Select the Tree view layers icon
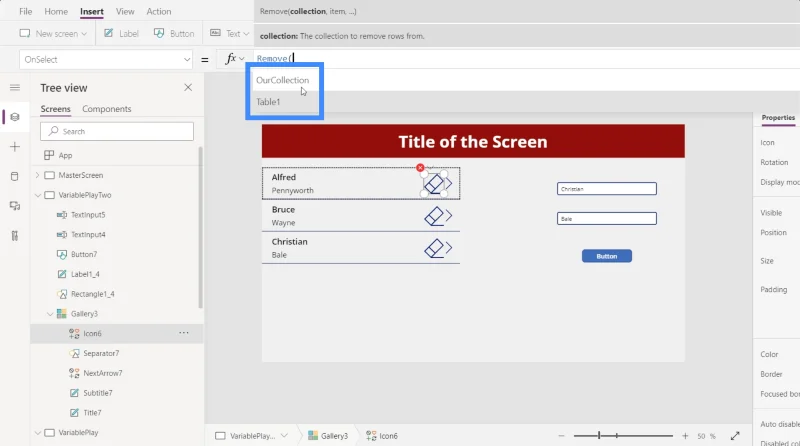800x446 pixels. point(15,117)
